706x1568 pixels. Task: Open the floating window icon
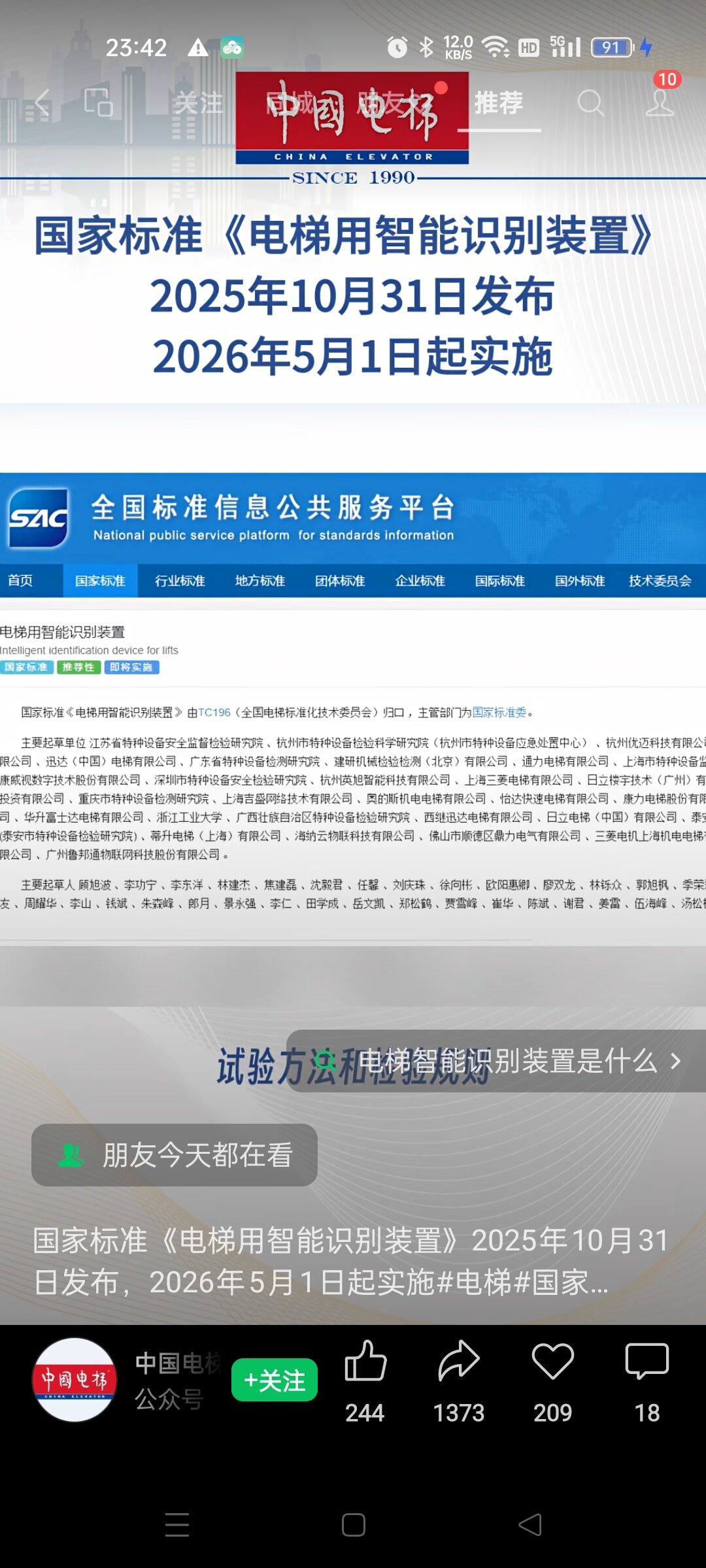[x=99, y=103]
